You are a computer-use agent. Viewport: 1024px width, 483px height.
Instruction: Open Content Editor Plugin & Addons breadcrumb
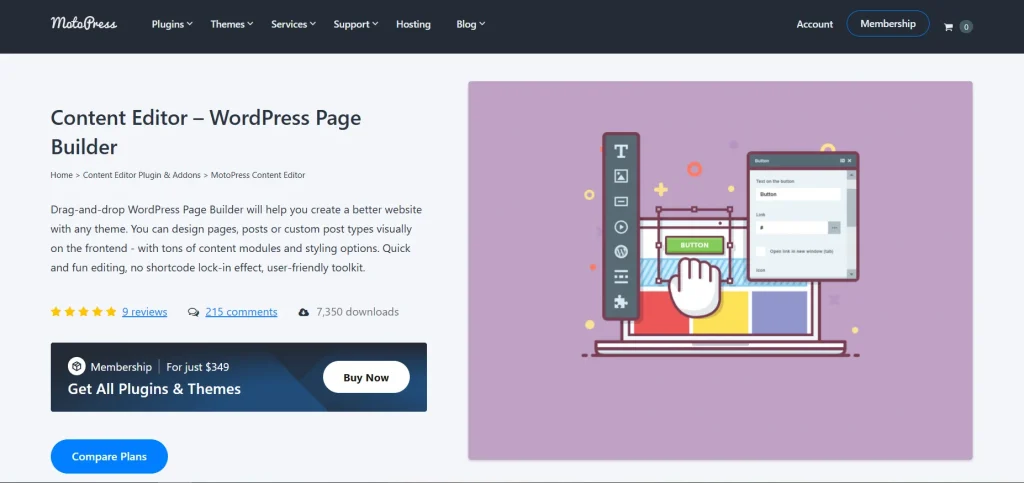tap(142, 175)
